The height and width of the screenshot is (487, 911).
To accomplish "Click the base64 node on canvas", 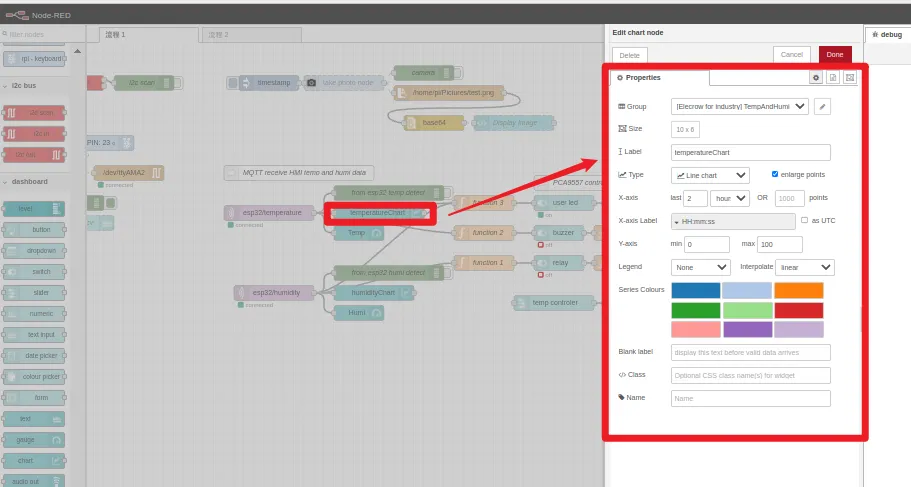I will point(434,123).
